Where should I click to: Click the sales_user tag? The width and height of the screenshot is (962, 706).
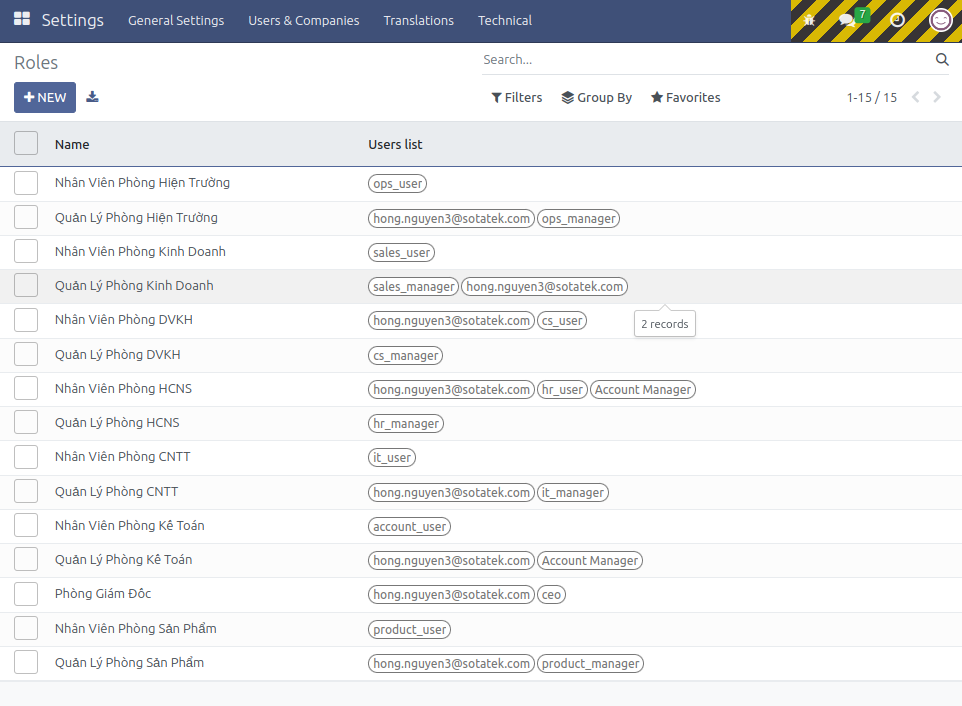point(401,252)
